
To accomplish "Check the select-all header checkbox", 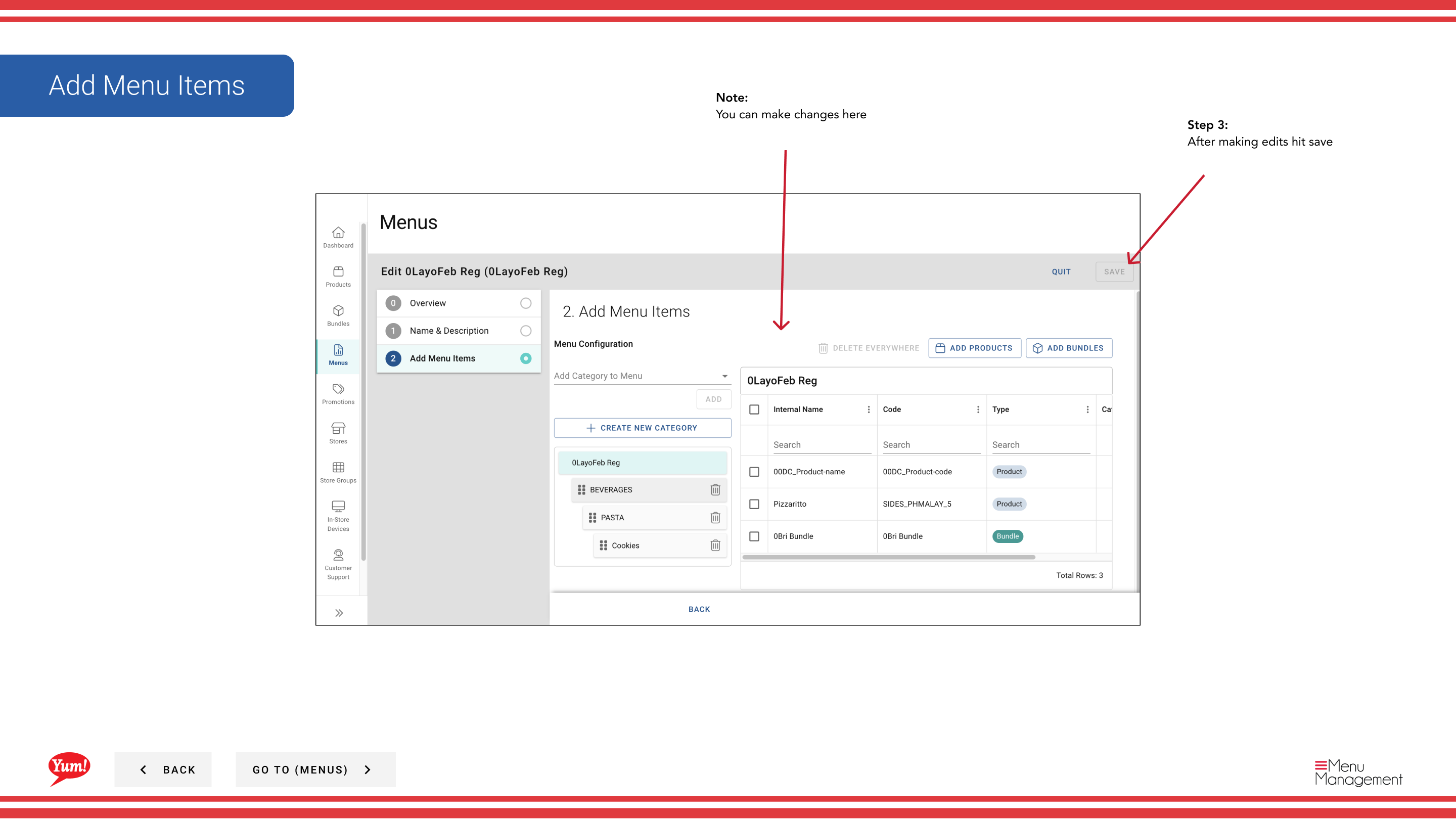I will pyautogui.click(x=754, y=409).
